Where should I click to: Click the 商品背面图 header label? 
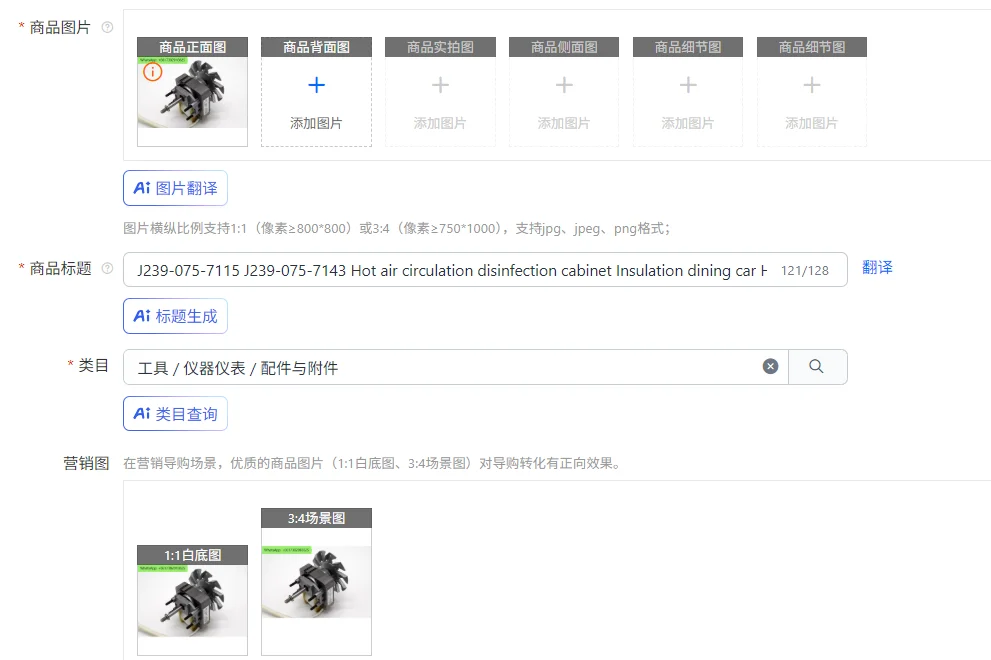316,47
